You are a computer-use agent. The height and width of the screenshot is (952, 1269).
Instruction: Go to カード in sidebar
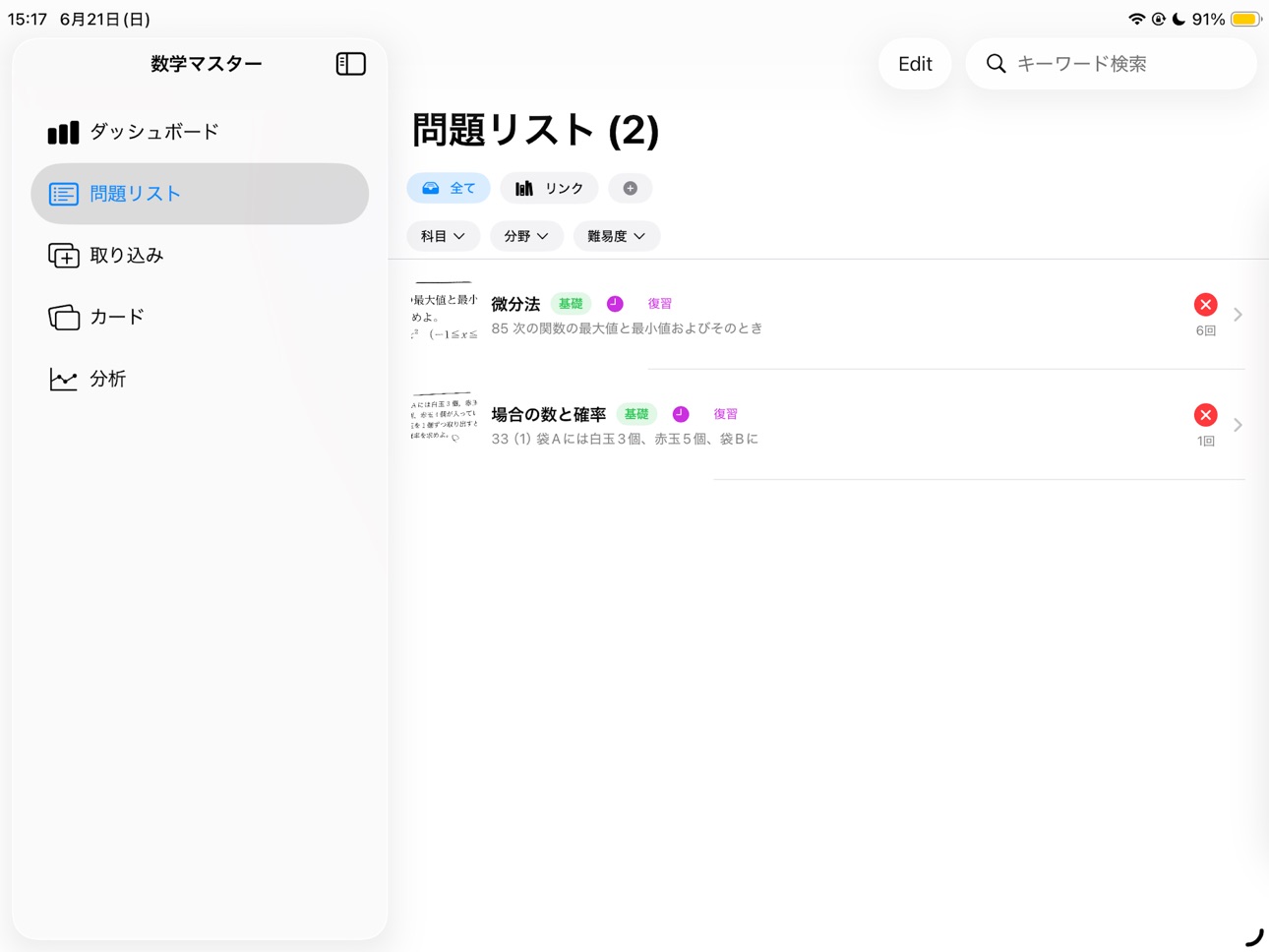pyautogui.click(x=200, y=317)
